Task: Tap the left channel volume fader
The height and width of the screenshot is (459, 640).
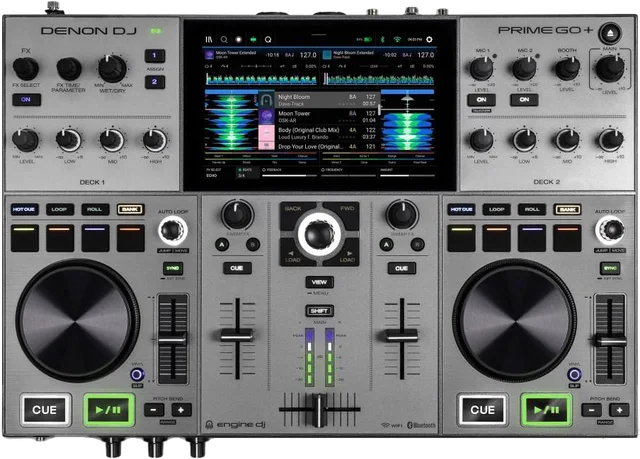Action: (237, 335)
